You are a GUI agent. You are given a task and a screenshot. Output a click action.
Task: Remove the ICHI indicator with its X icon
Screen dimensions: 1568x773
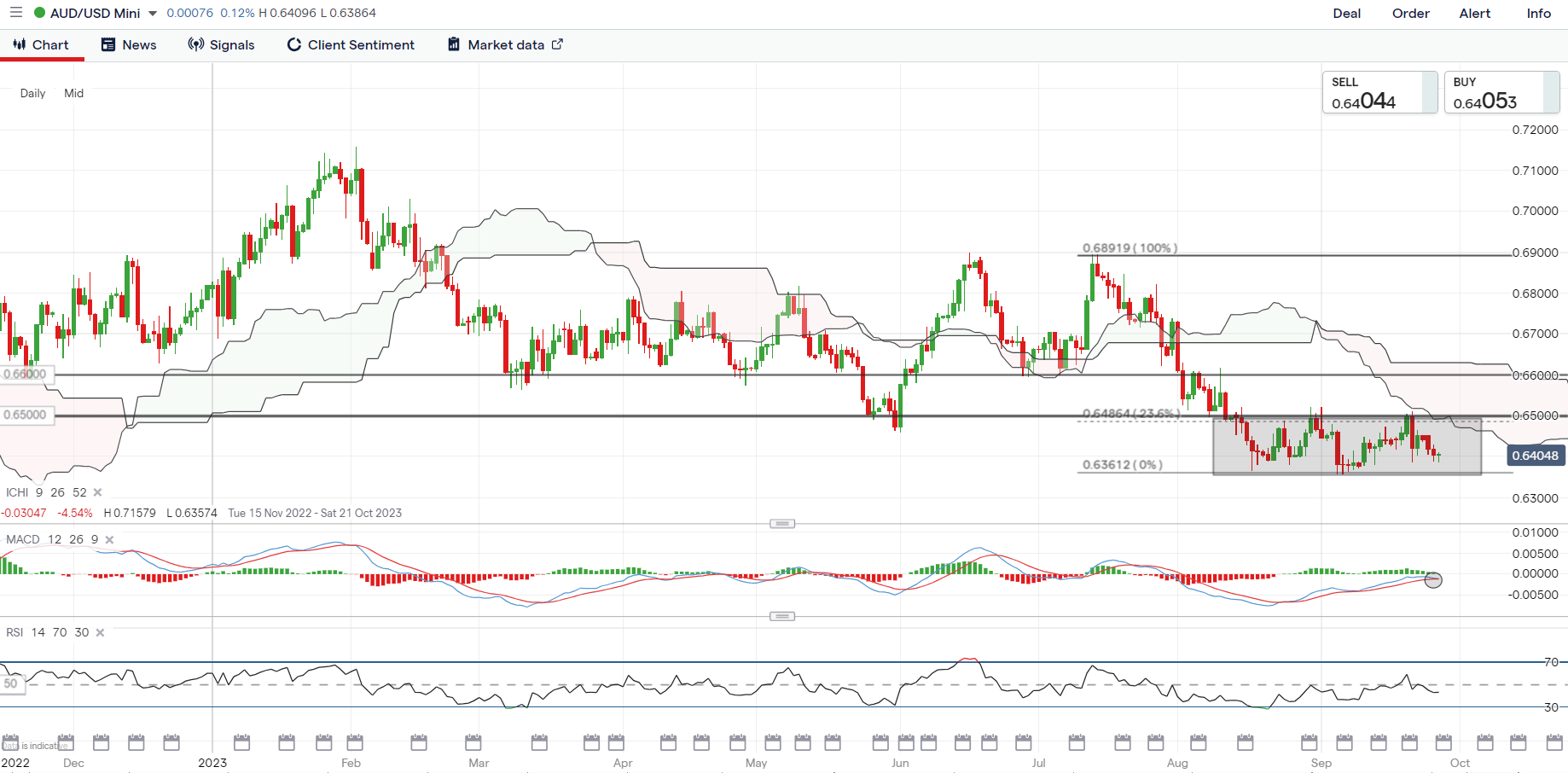coord(97,492)
